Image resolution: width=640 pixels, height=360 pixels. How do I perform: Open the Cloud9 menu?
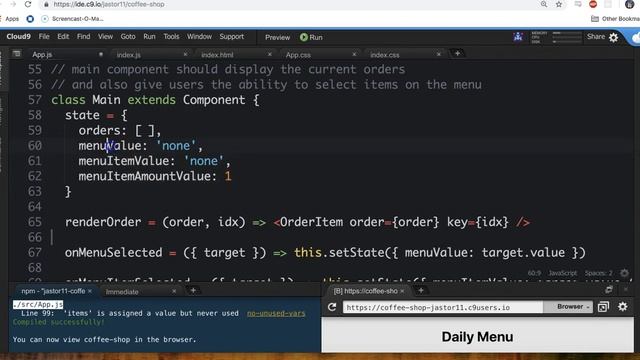click(18, 37)
